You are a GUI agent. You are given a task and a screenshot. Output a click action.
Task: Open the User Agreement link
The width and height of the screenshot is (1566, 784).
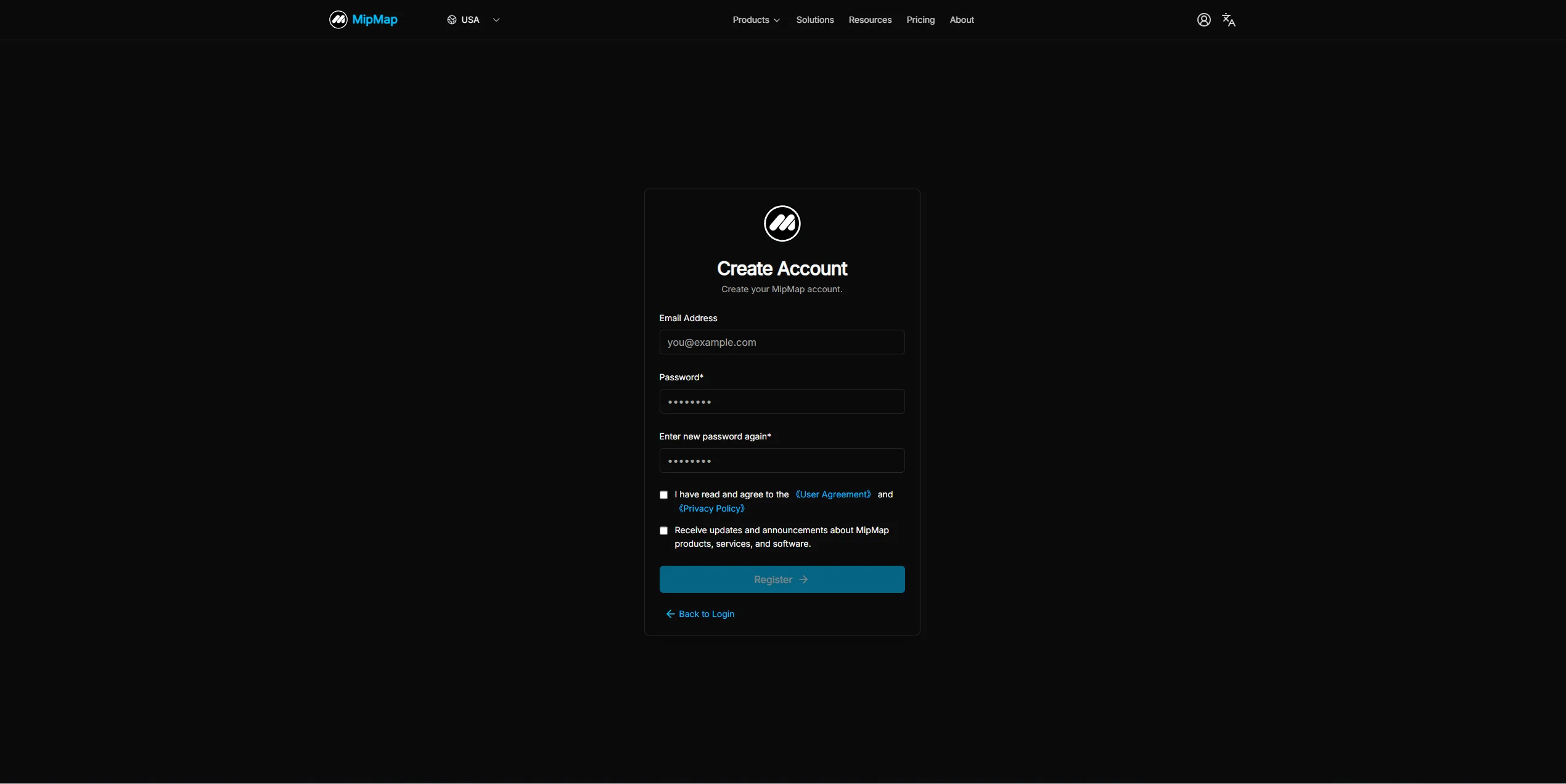[833, 494]
